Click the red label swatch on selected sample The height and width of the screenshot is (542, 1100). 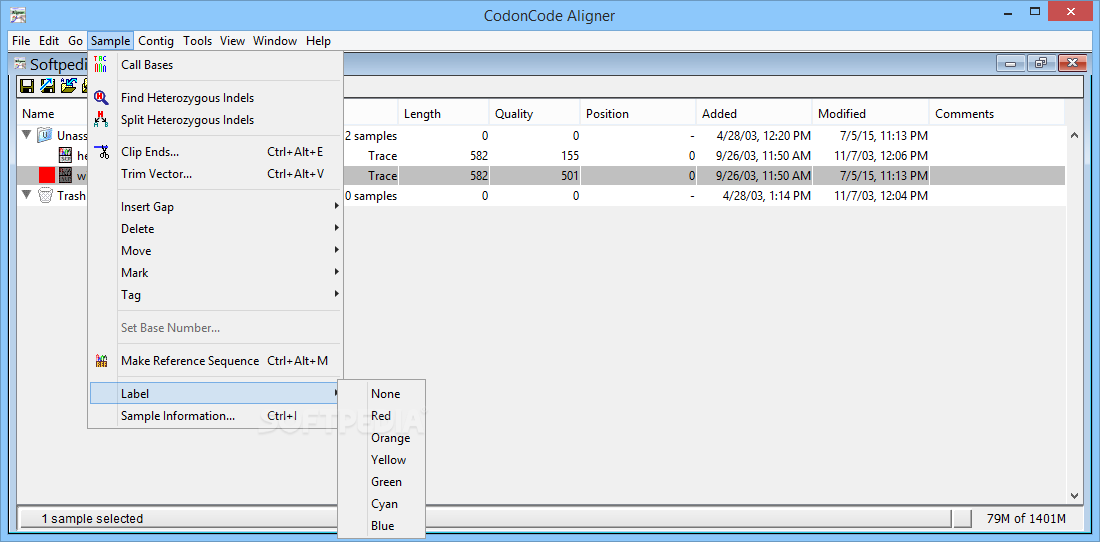[47, 175]
